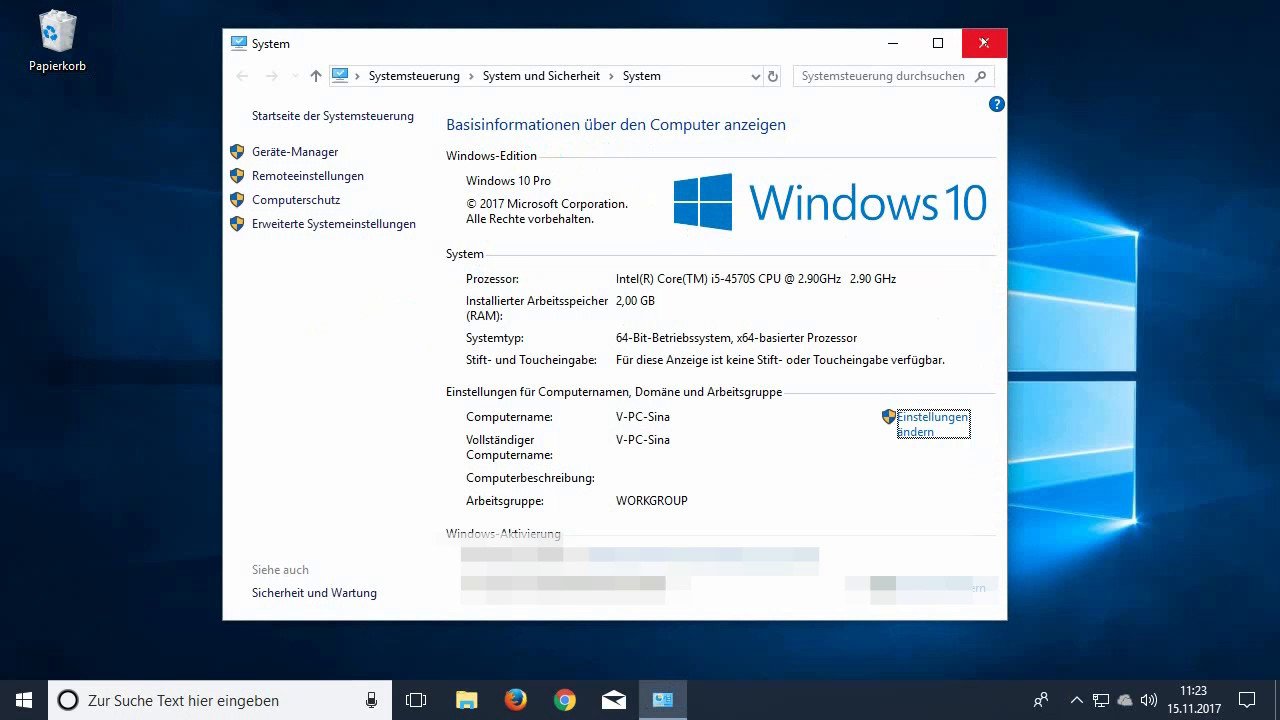This screenshot has width=1280, height=720.
Task: Click the network tray icon
Action: pos(1100,700)
